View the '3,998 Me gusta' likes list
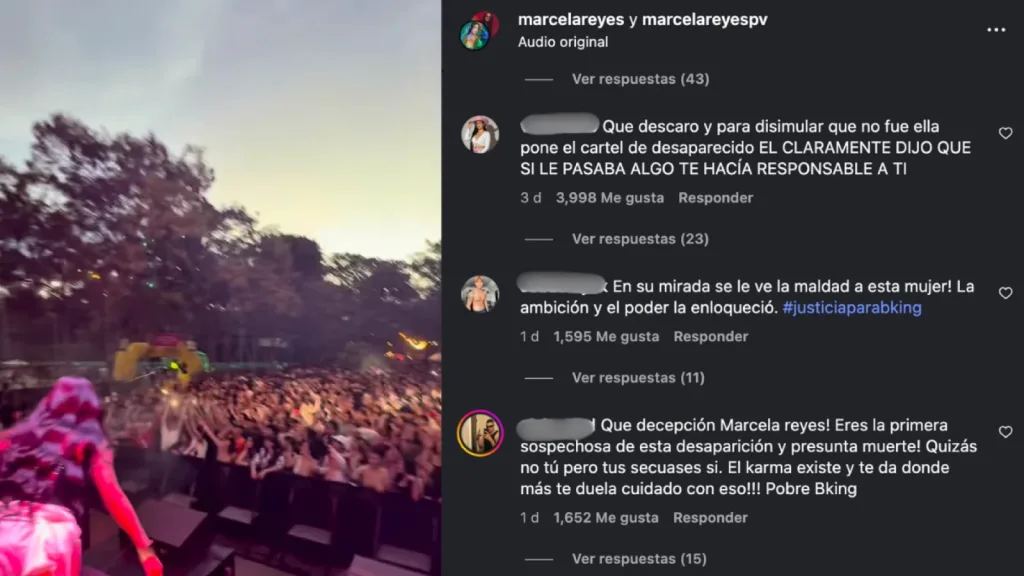Image resolution: width=1024 pixels, height=576 pixels. click(609, 198)
